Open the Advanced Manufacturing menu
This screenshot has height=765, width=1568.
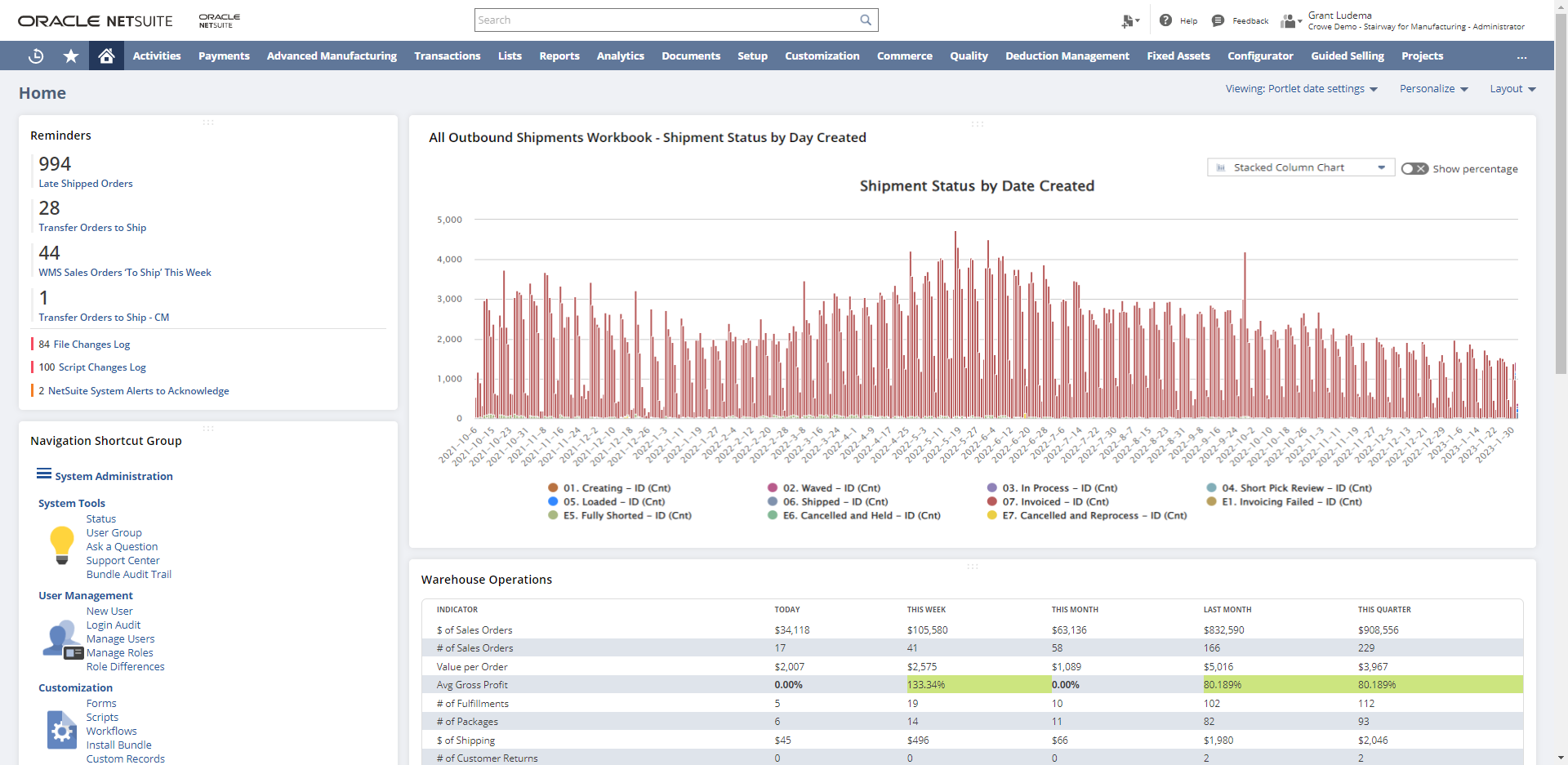click(332, 56)
